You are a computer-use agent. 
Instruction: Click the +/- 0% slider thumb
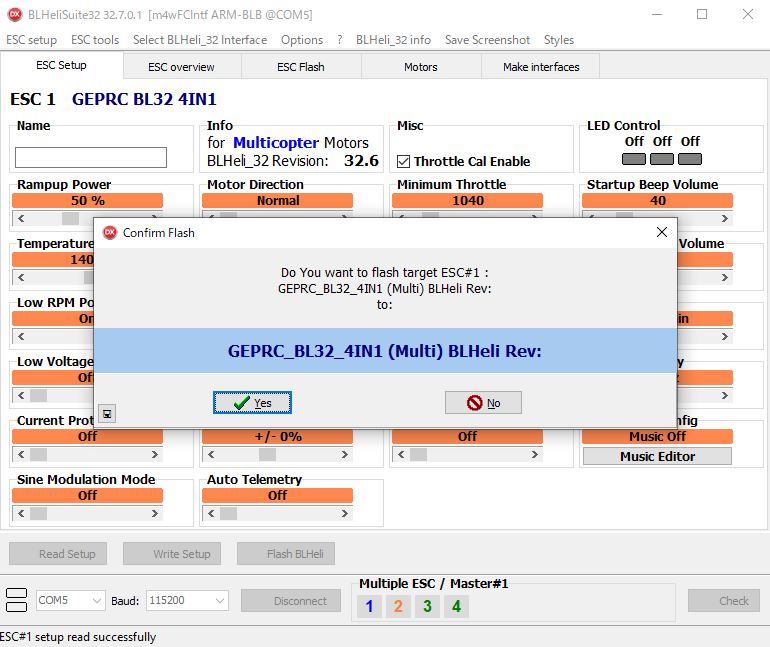pos(267,455)
